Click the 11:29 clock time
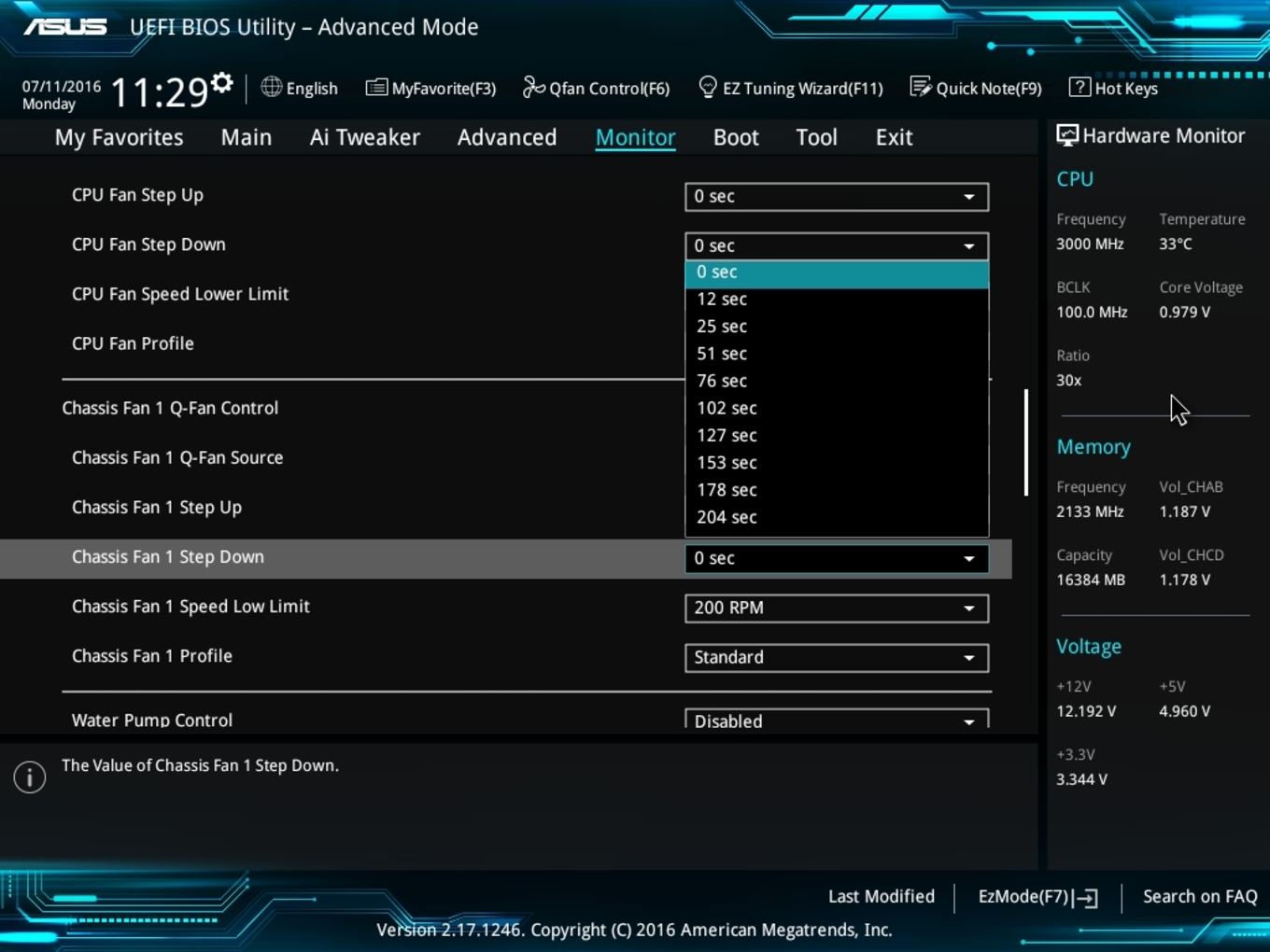Screen dimensions: 1270x952 (159, 92)
